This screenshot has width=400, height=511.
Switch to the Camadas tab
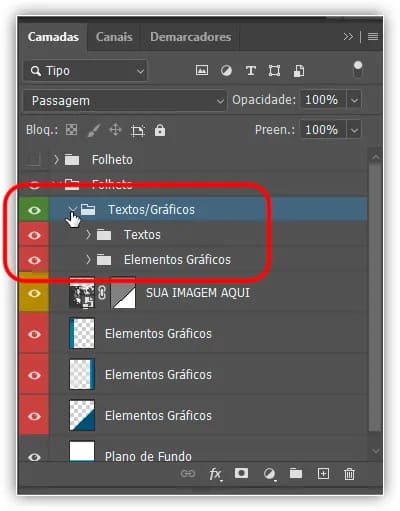click(53, 37)
